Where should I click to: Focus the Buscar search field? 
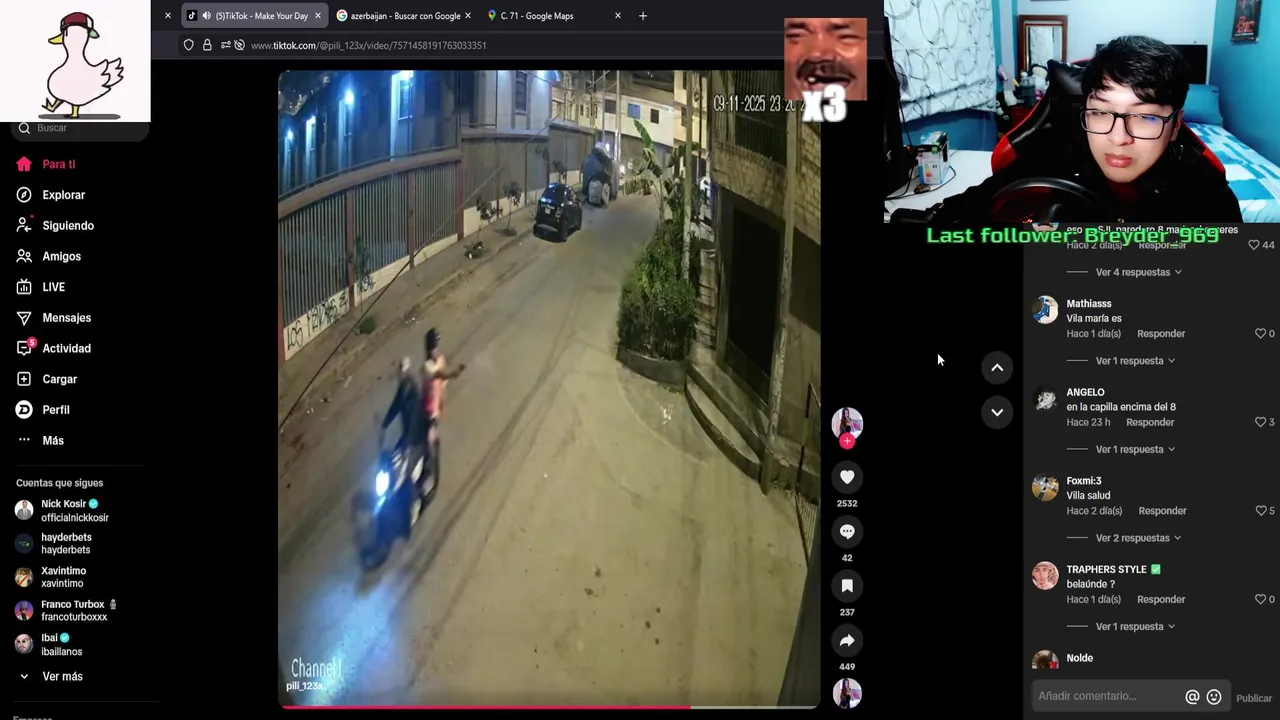pos(80,128)
